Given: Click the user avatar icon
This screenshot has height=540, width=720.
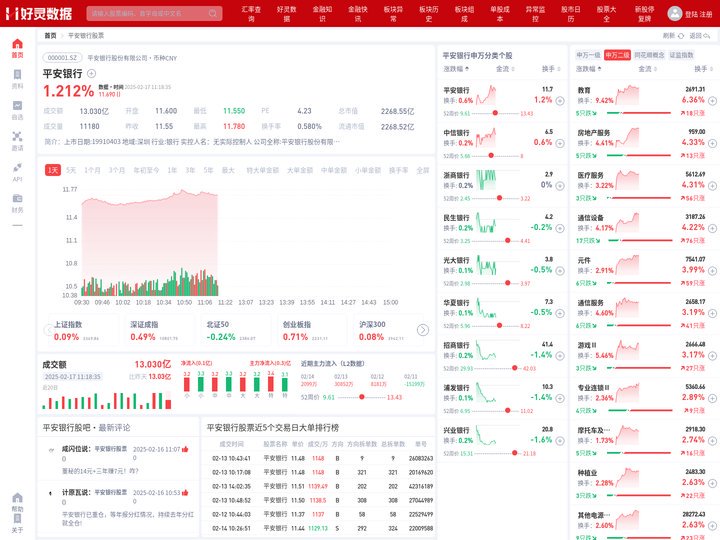Looking at the screenshot, I should (x=675, y=13).
